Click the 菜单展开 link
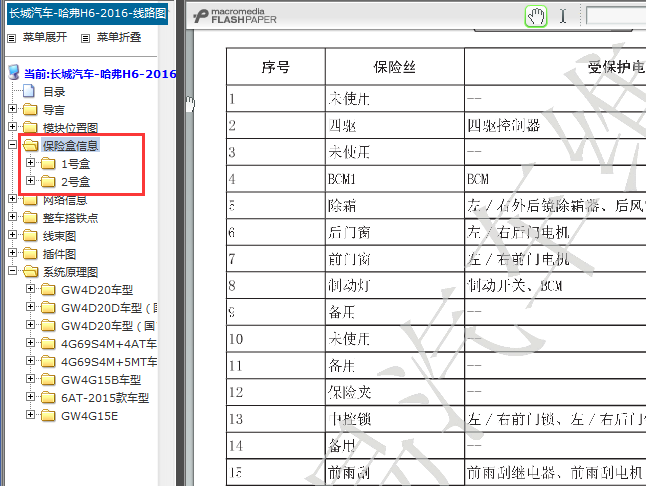646x486 pixels. (44, 37)
